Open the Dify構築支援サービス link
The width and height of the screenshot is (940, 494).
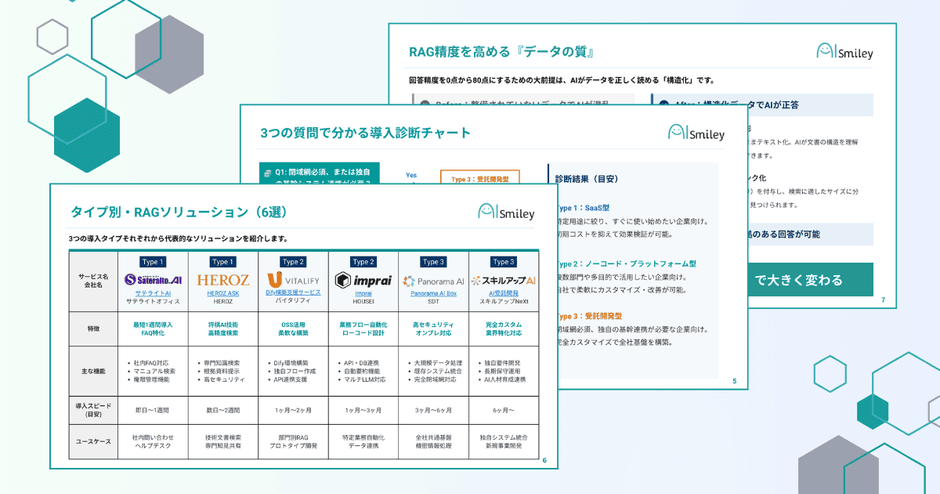click(293, 293)
